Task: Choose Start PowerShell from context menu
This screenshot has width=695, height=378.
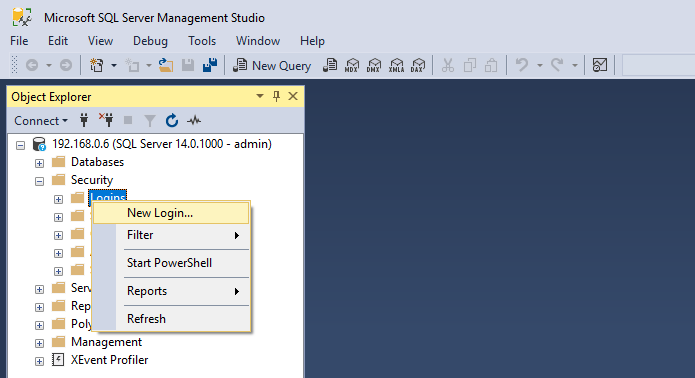Action: point(171,263)
